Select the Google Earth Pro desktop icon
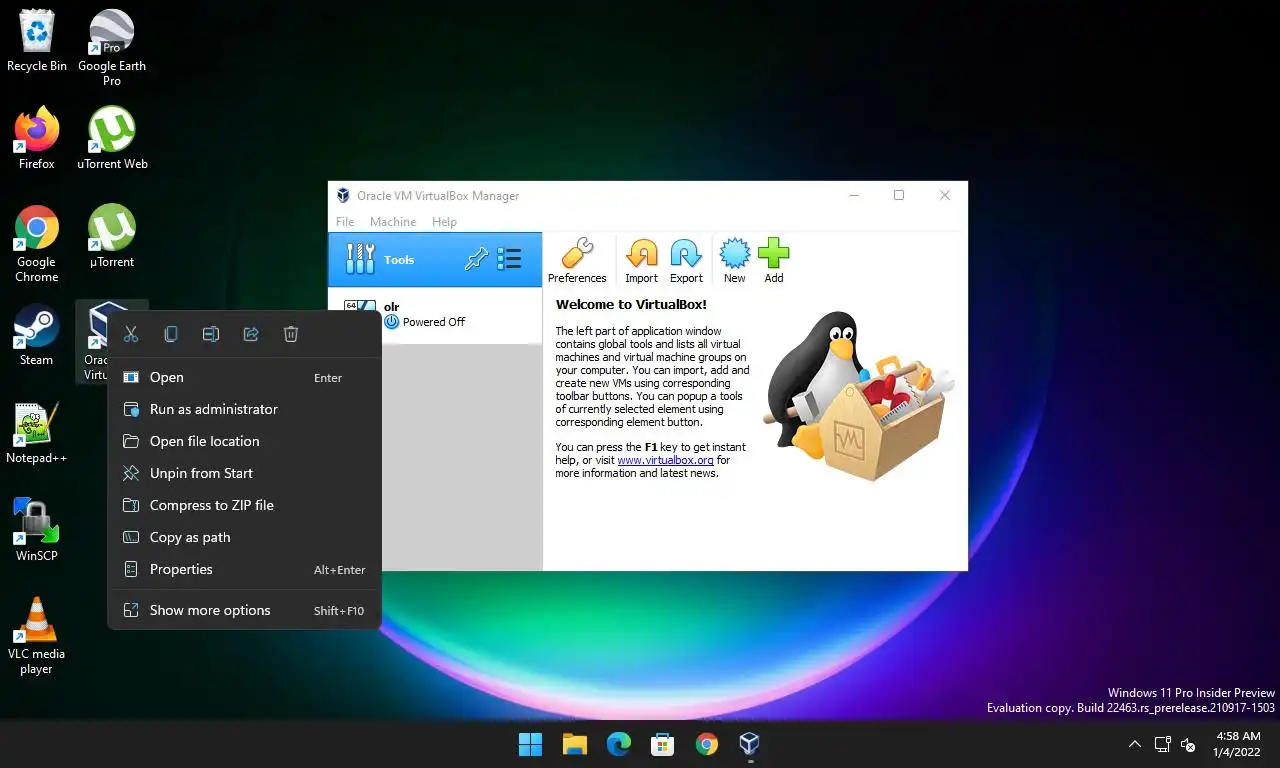The height and width of the screenshot is (768, 1280). [112, 48]
